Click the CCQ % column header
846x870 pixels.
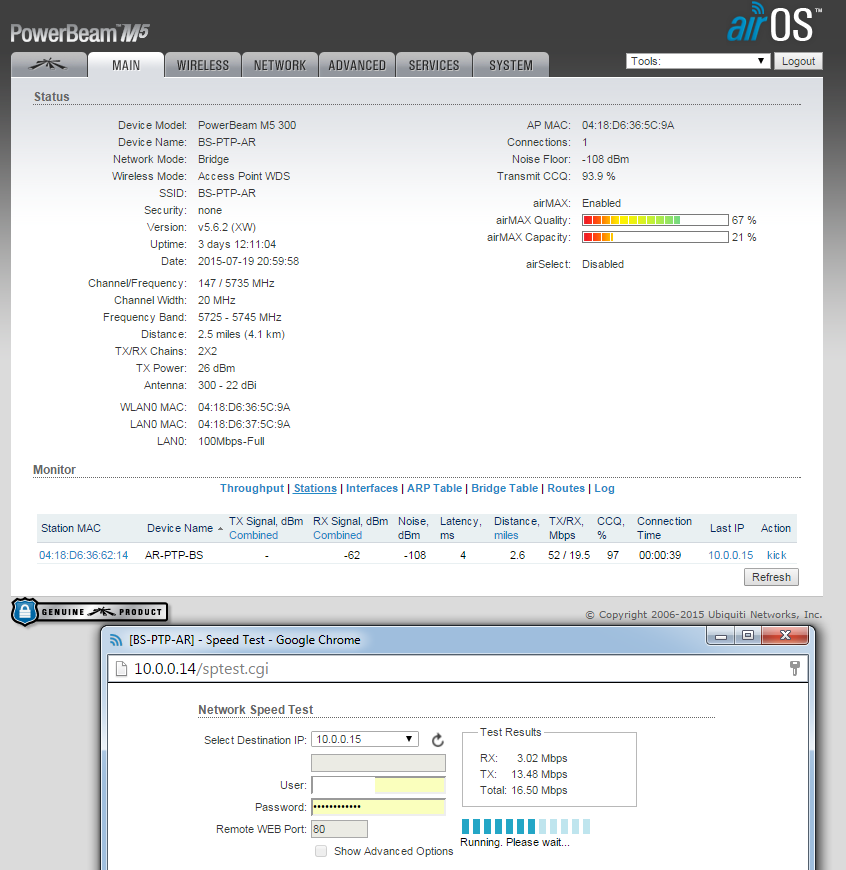[x=610, y=528]
